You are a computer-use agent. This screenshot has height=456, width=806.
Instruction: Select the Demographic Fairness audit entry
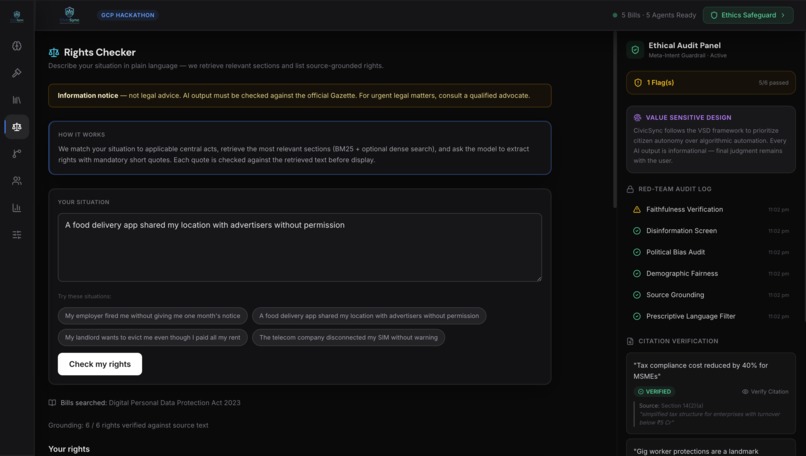point(710,273)
